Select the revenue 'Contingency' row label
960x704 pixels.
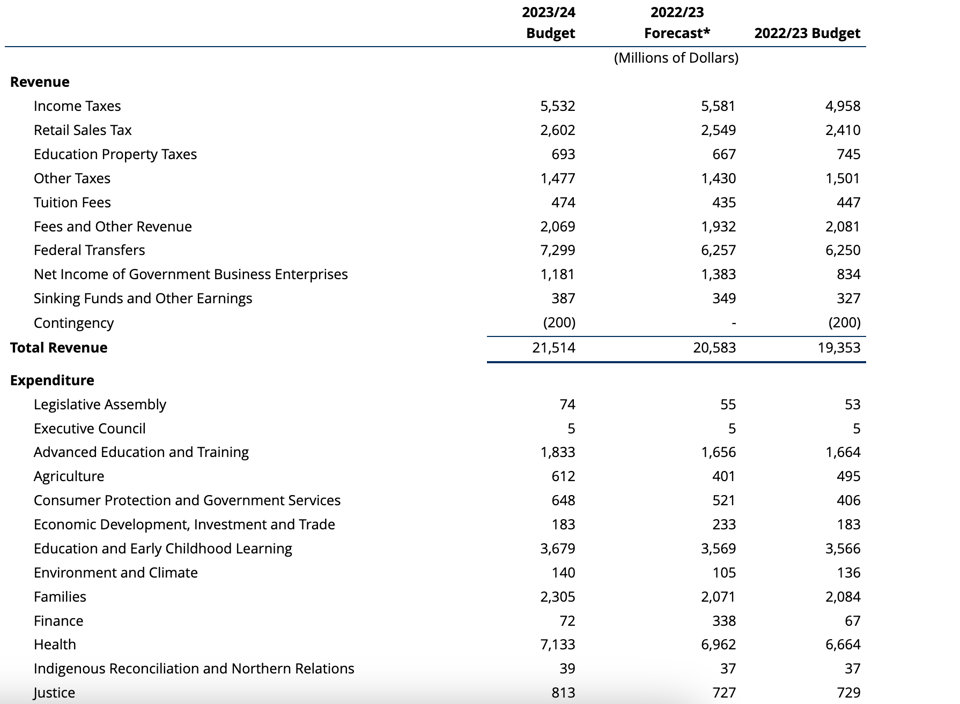point(73,323)
